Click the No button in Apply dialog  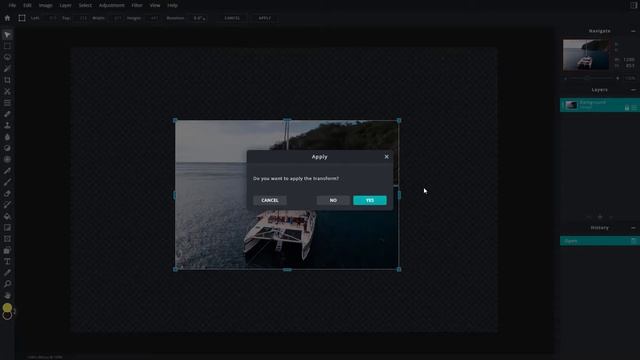coord(333,200)
